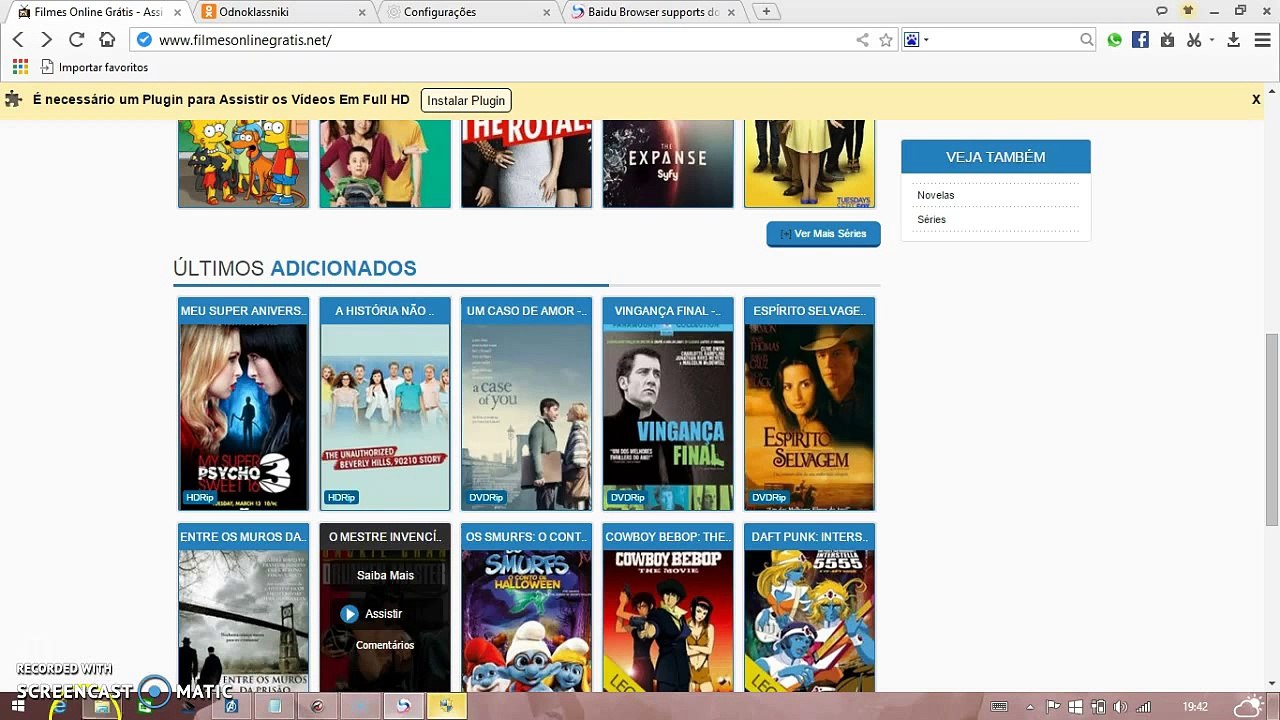Open the Facebook toolbar icon
Image resolution: width=1280 pixels, height=720 pixels.
click(x=1140, y=40)
